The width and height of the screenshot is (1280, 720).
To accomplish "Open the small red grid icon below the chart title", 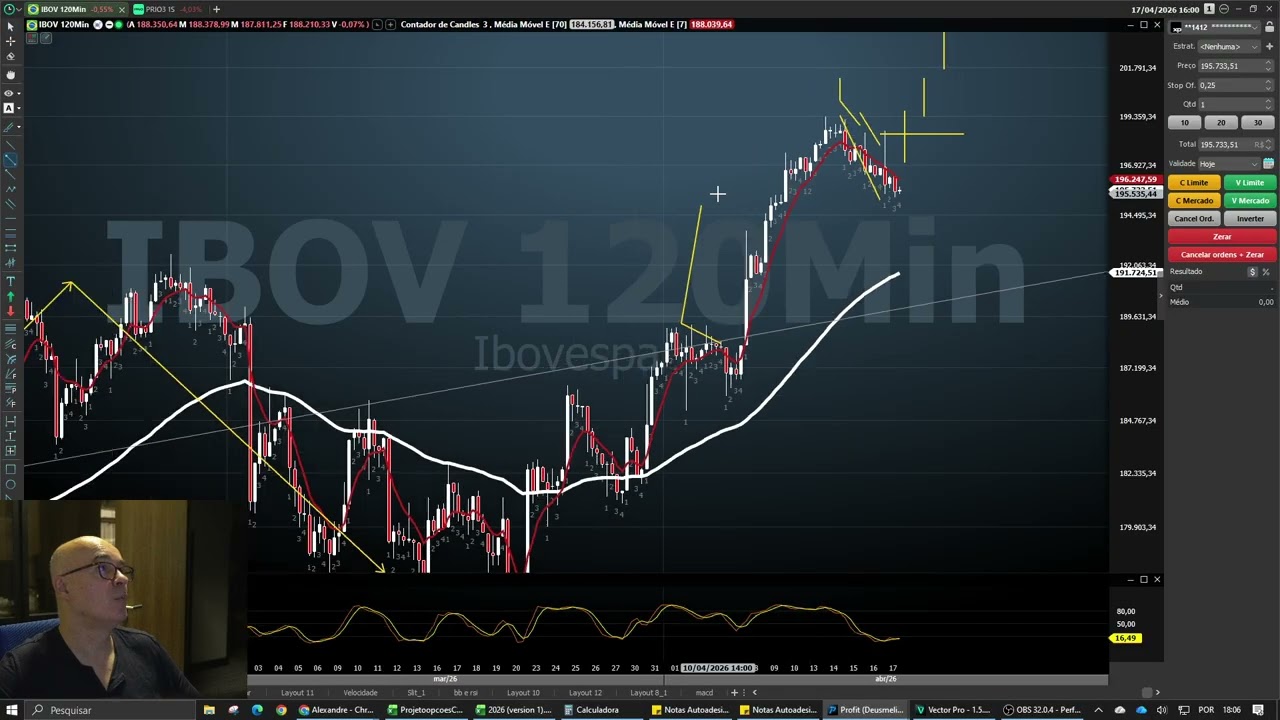I will (x=32, y=38).
